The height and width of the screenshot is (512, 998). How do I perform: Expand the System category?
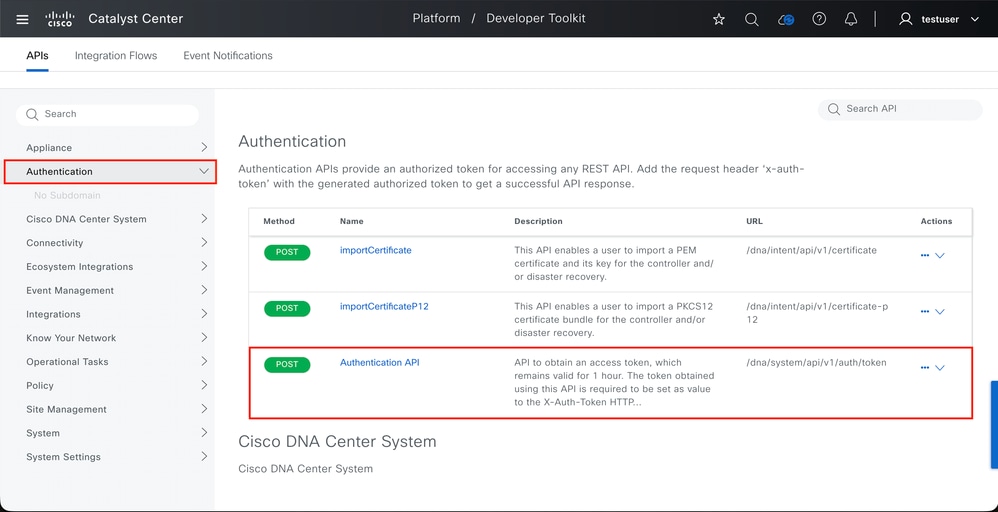(x=204, y=432)
